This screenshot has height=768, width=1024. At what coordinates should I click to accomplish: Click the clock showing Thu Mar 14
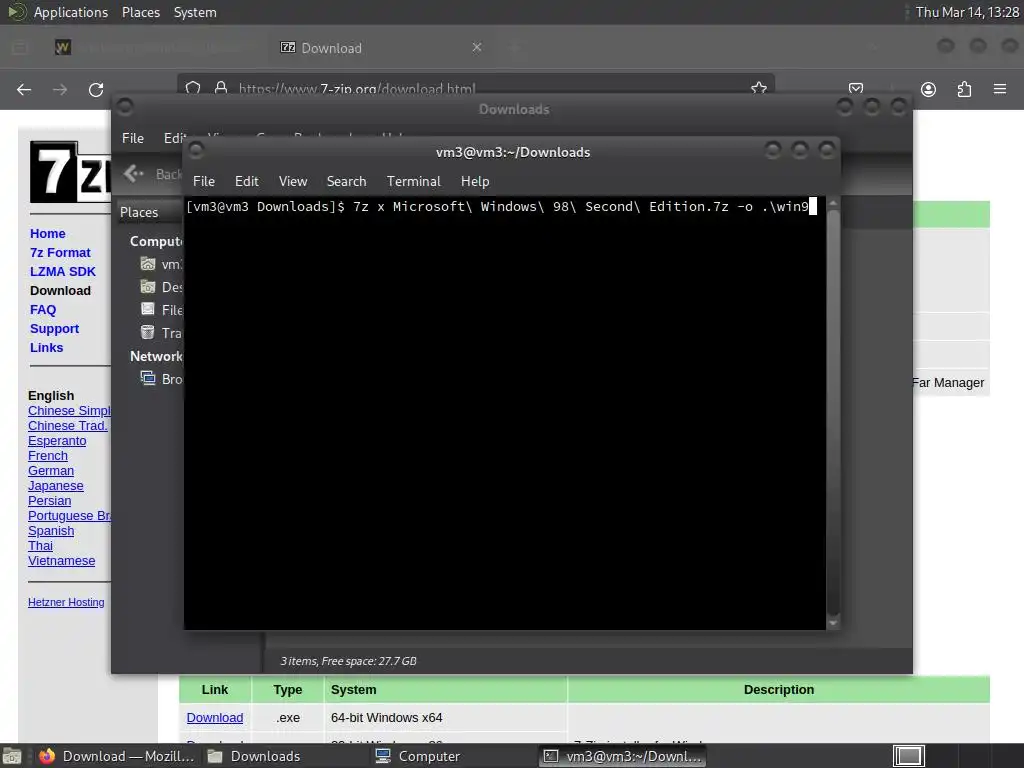point(967,12)
